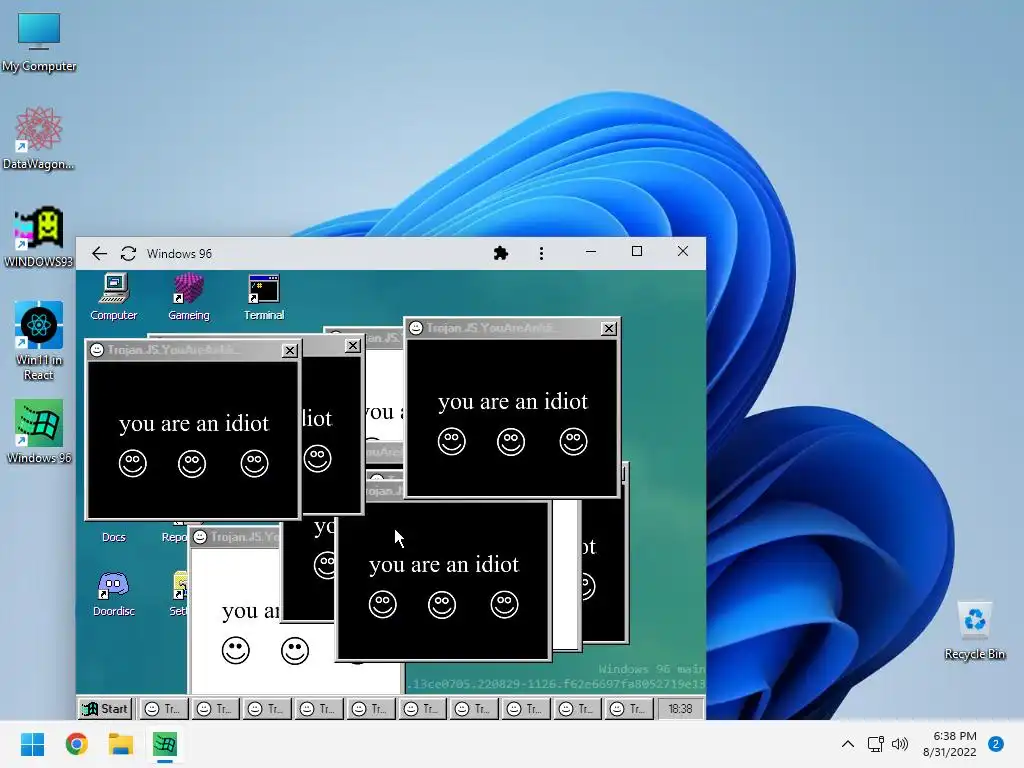Click the right smiley in leftmost black popup
This screenshot has width=1024, height=768.
pyautogui.click(x=255, y=464)
